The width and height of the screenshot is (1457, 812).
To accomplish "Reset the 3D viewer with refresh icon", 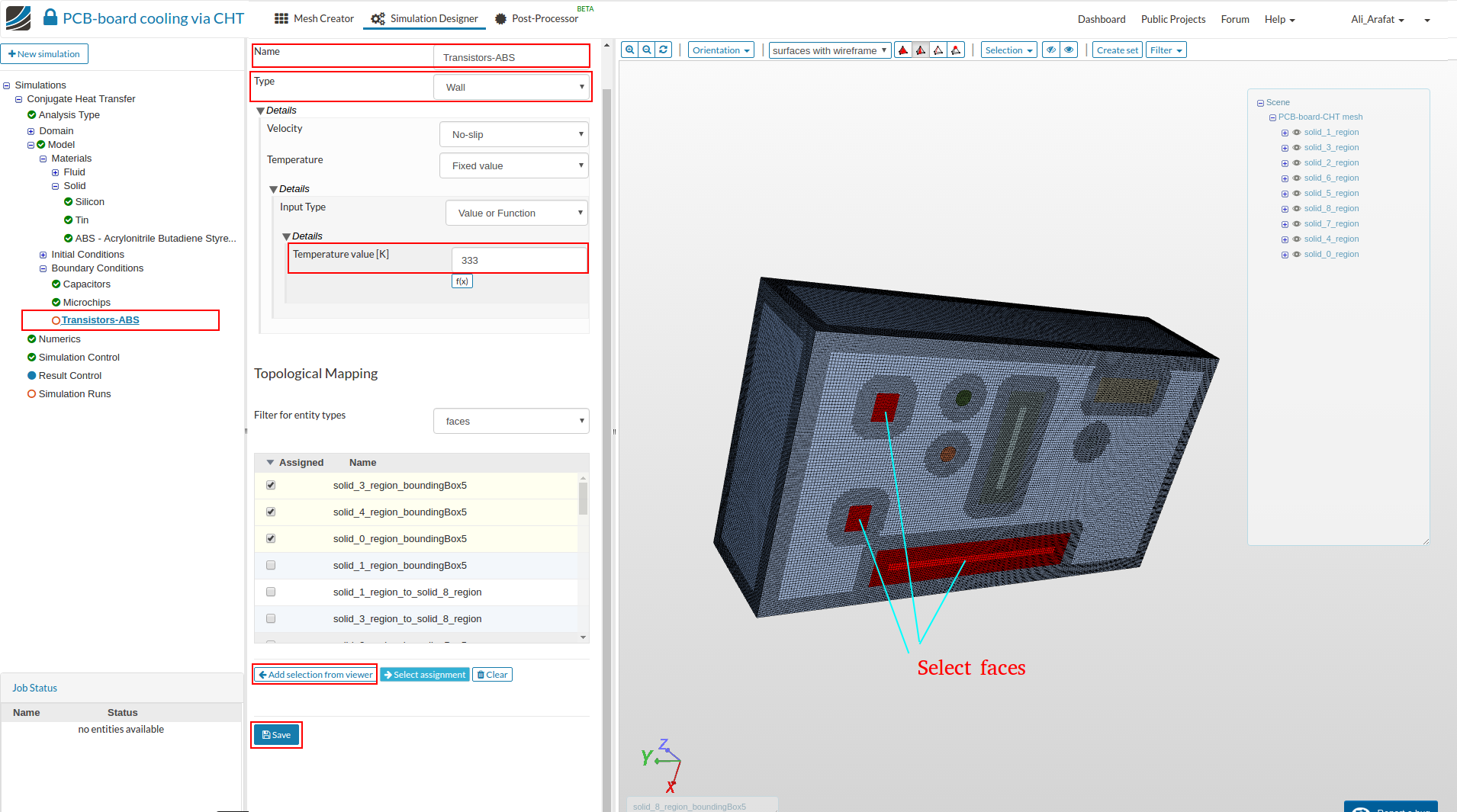I will click(x=664, y=50).
